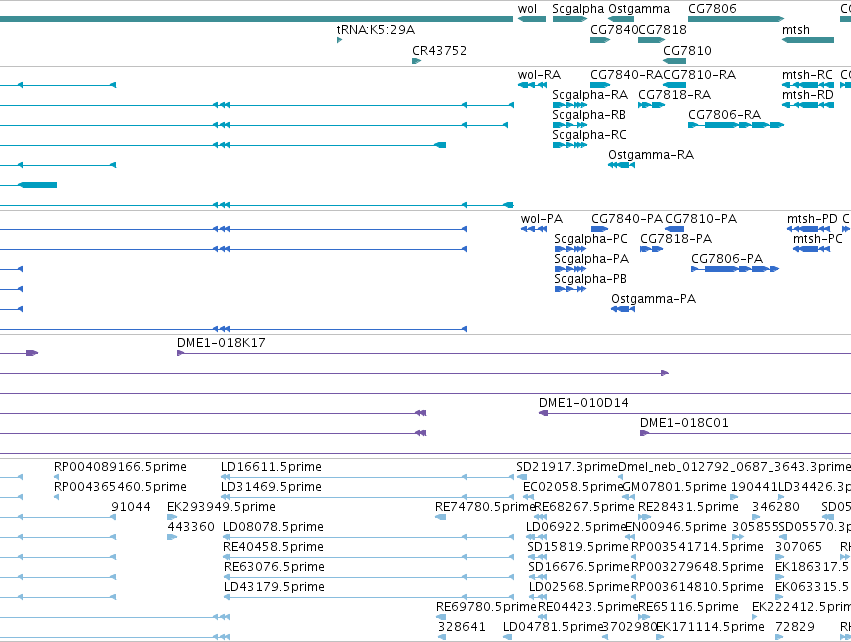Select the RP003541714.5prime EST label
Viewport: 851px width, 642px height.
(x=697, y=548)
